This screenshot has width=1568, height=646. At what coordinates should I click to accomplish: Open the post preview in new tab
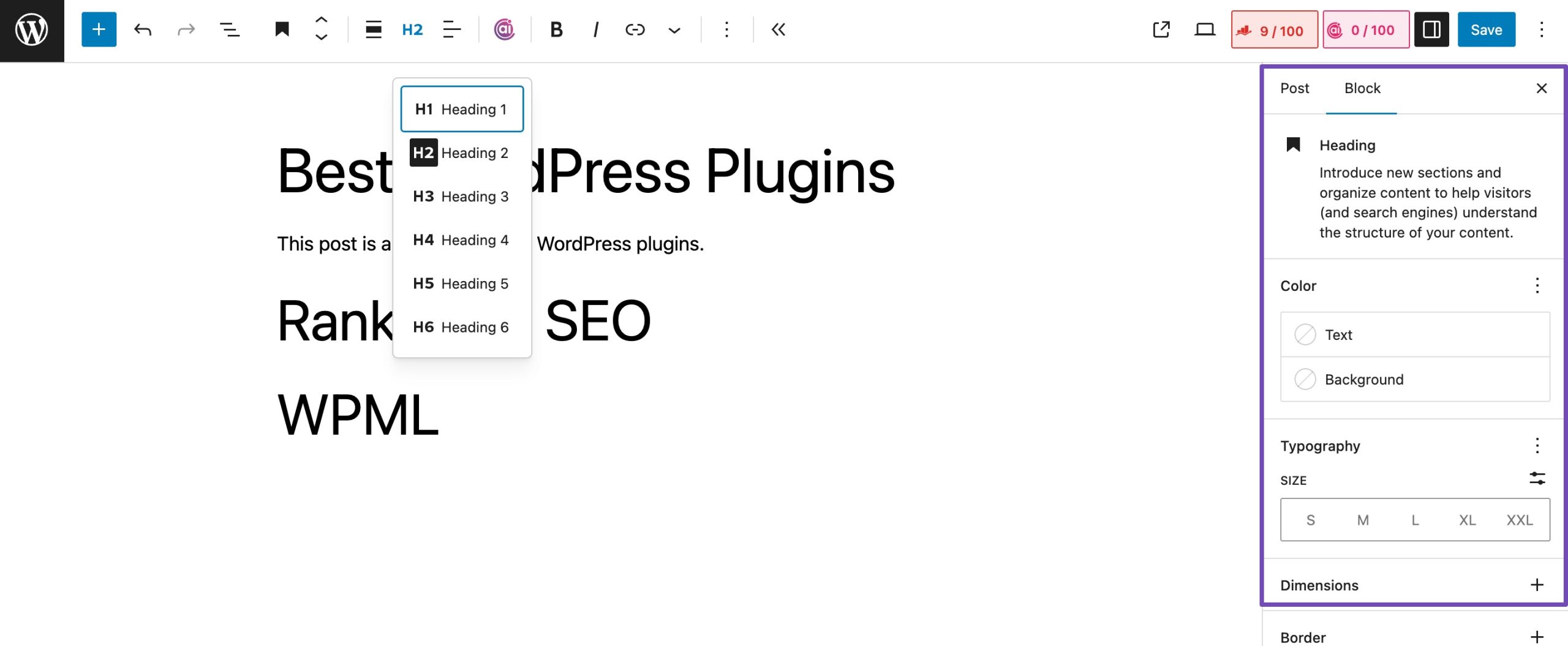(x=1161, y=29)
